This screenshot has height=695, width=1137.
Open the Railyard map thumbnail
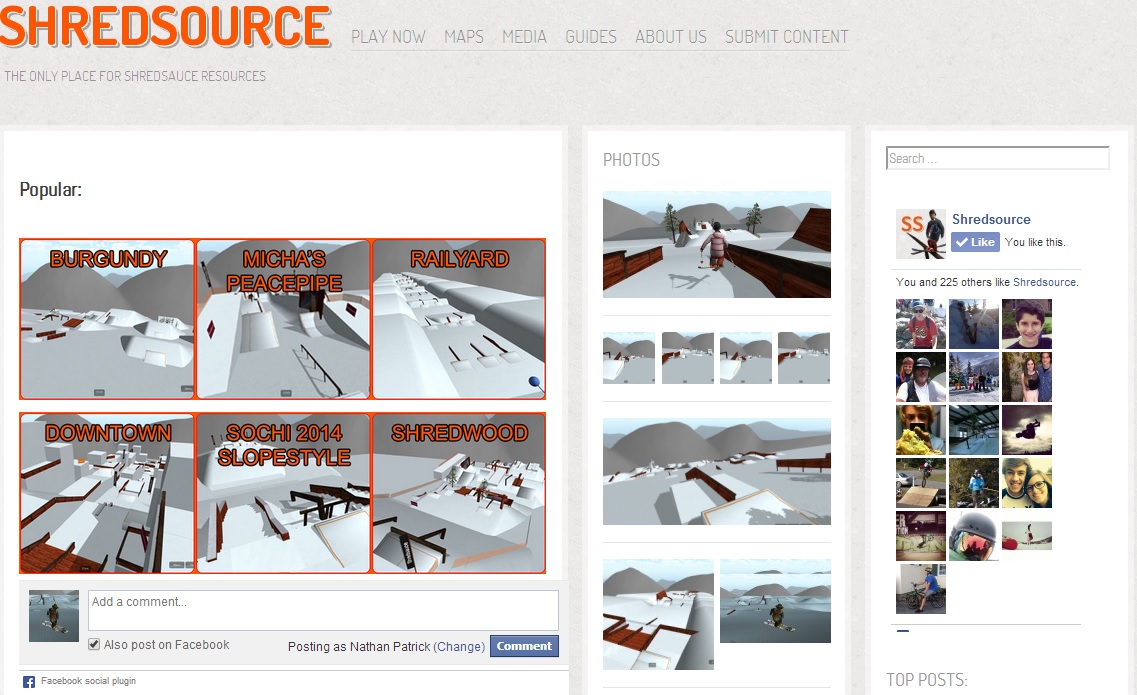point(459,319)
